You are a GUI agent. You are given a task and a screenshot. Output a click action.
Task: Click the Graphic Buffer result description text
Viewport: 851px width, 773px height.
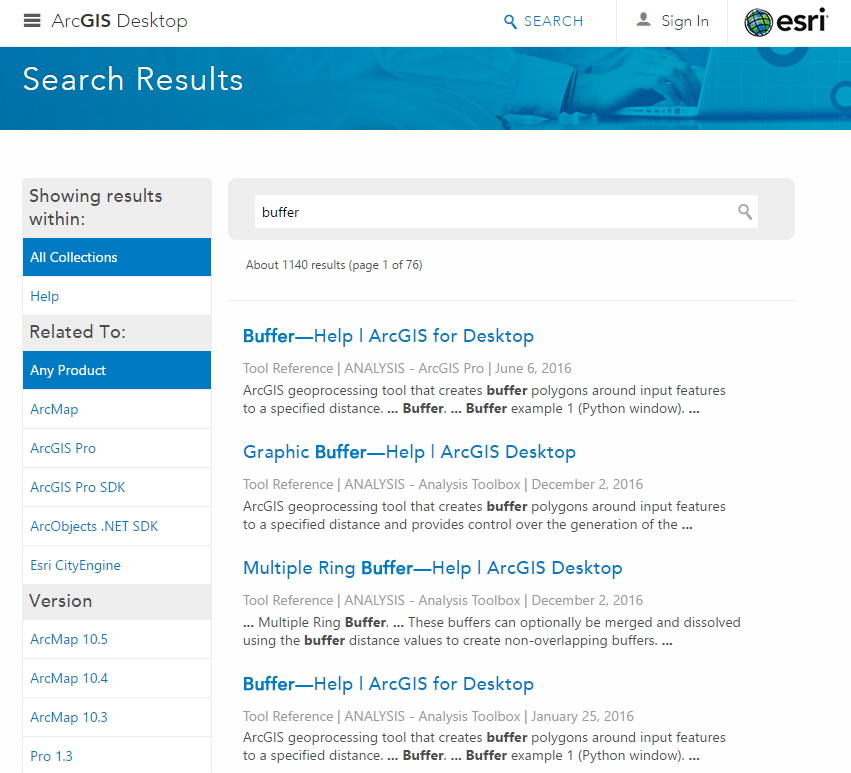click(484, 516)
